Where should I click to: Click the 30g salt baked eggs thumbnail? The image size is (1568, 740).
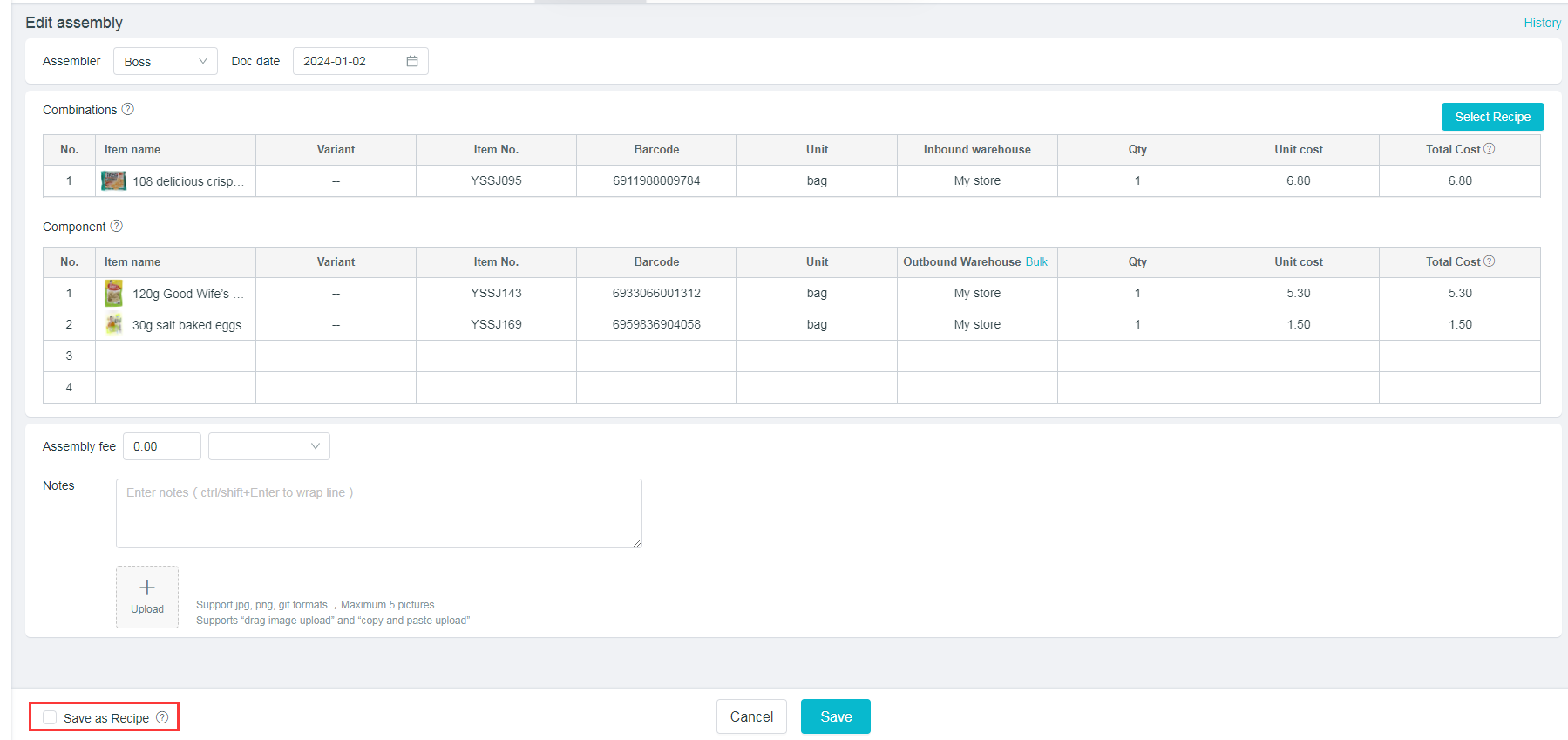113,325
